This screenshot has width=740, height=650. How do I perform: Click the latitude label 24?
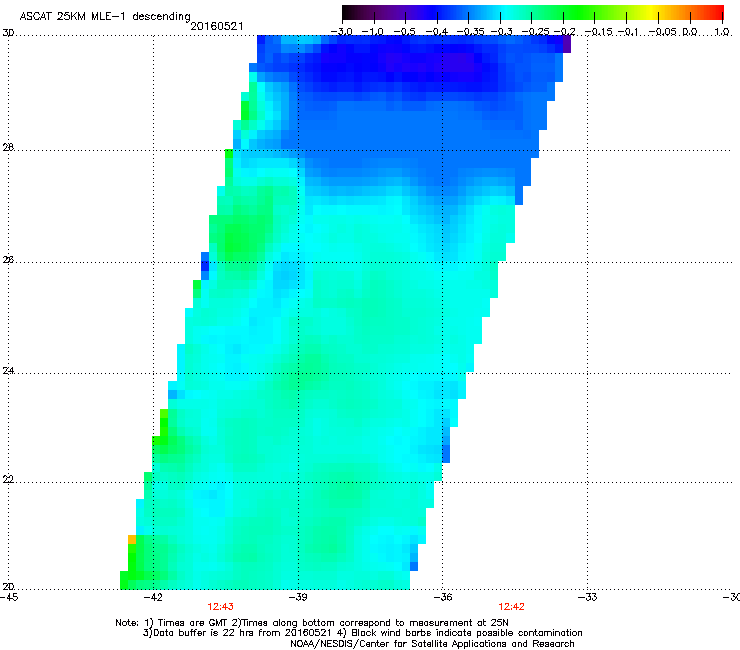pos(8,371)
